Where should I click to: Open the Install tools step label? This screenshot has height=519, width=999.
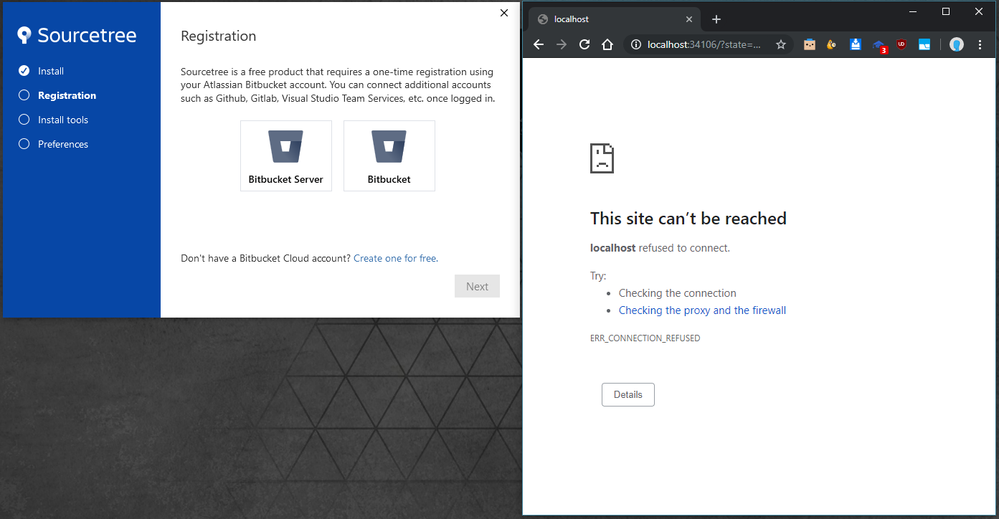click(63, 120)
